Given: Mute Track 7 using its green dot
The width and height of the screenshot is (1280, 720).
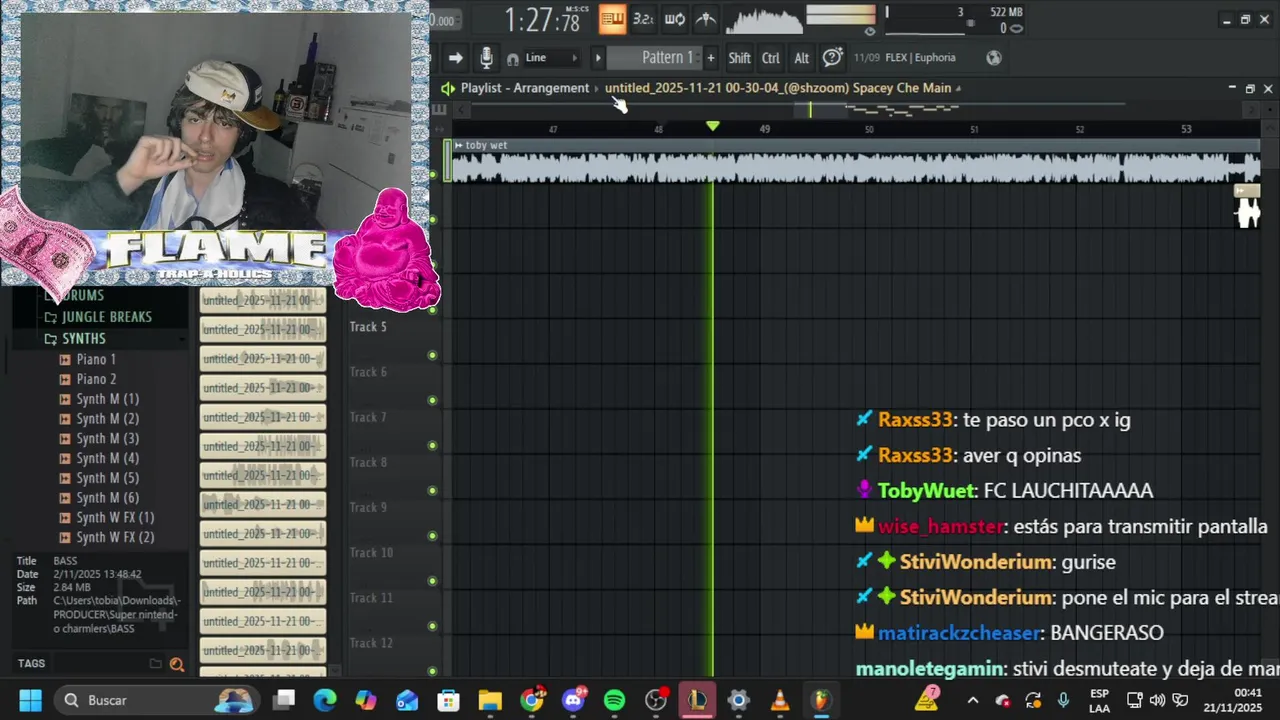Looking at the screenshot, I should coord(432,445).
